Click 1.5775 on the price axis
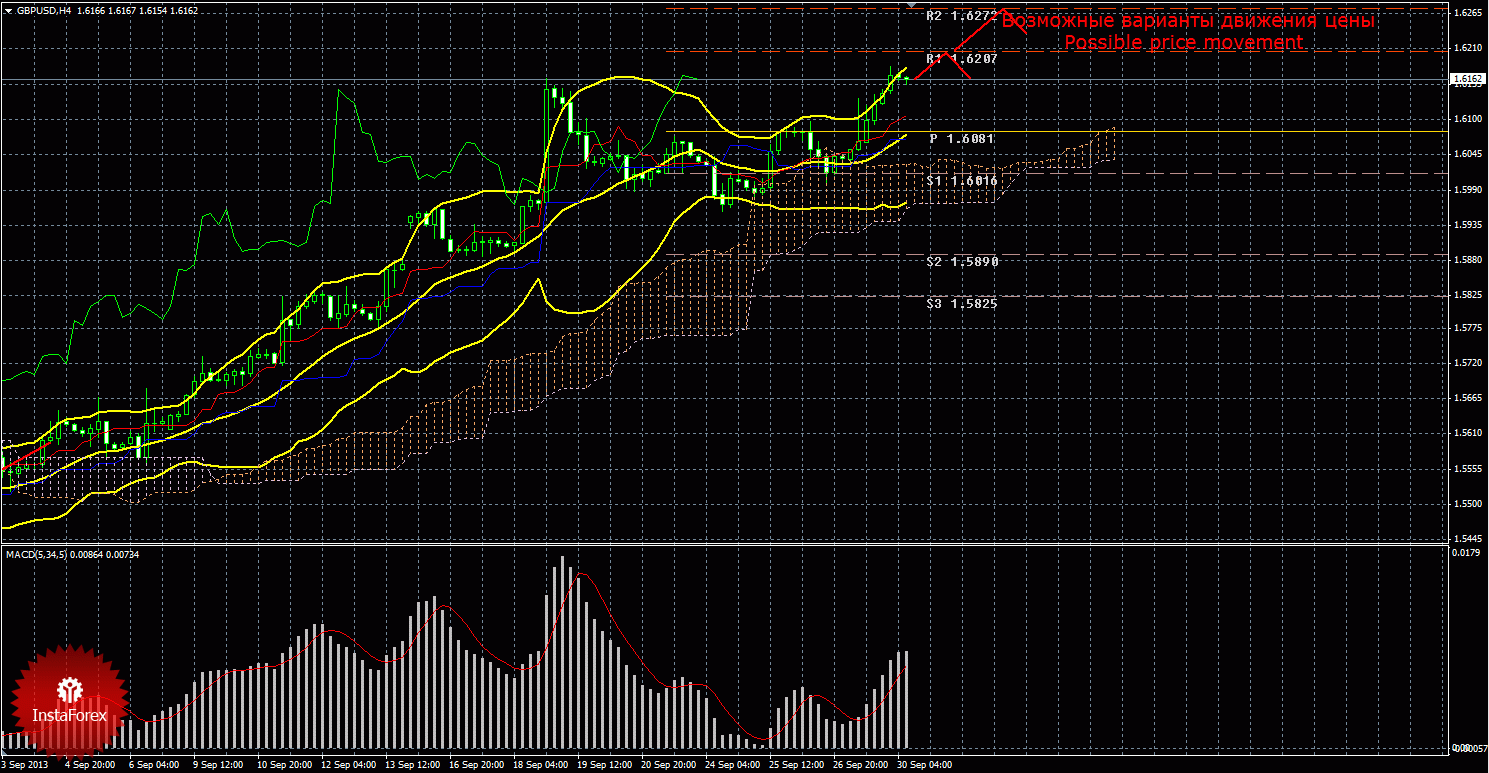 click(1468, 328)
